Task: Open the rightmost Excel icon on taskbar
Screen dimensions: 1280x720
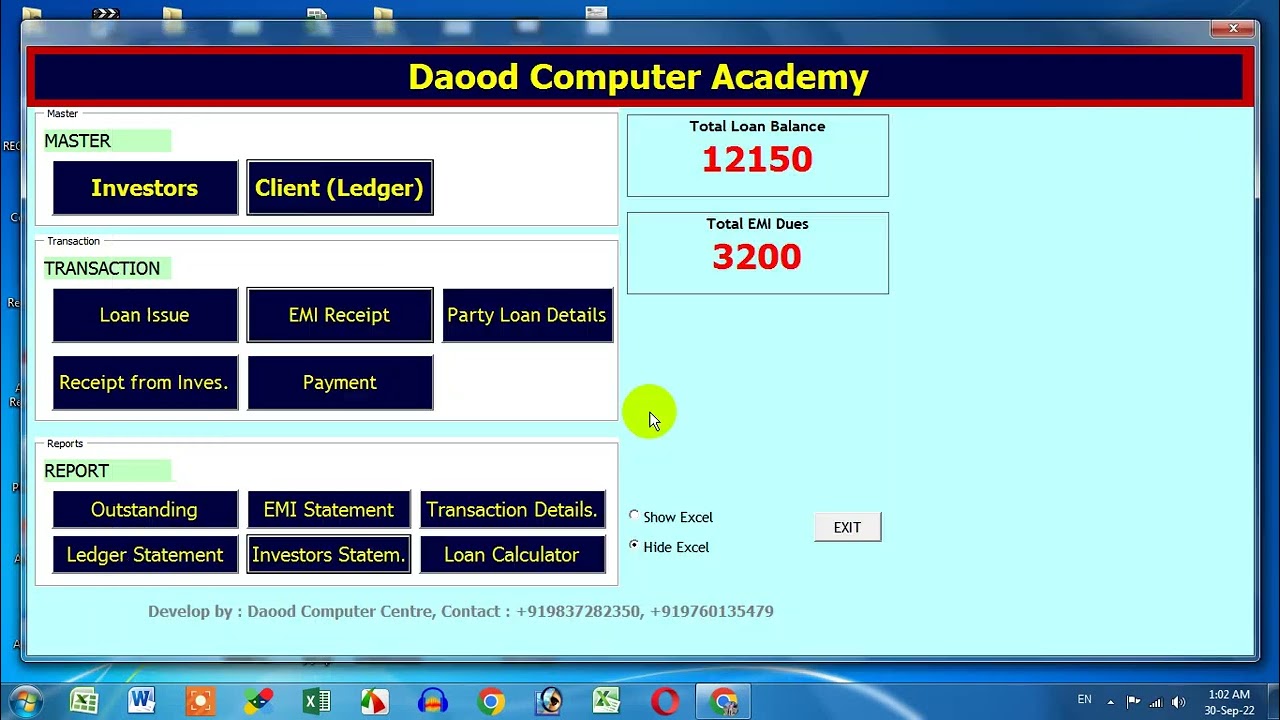Action: 607,701
